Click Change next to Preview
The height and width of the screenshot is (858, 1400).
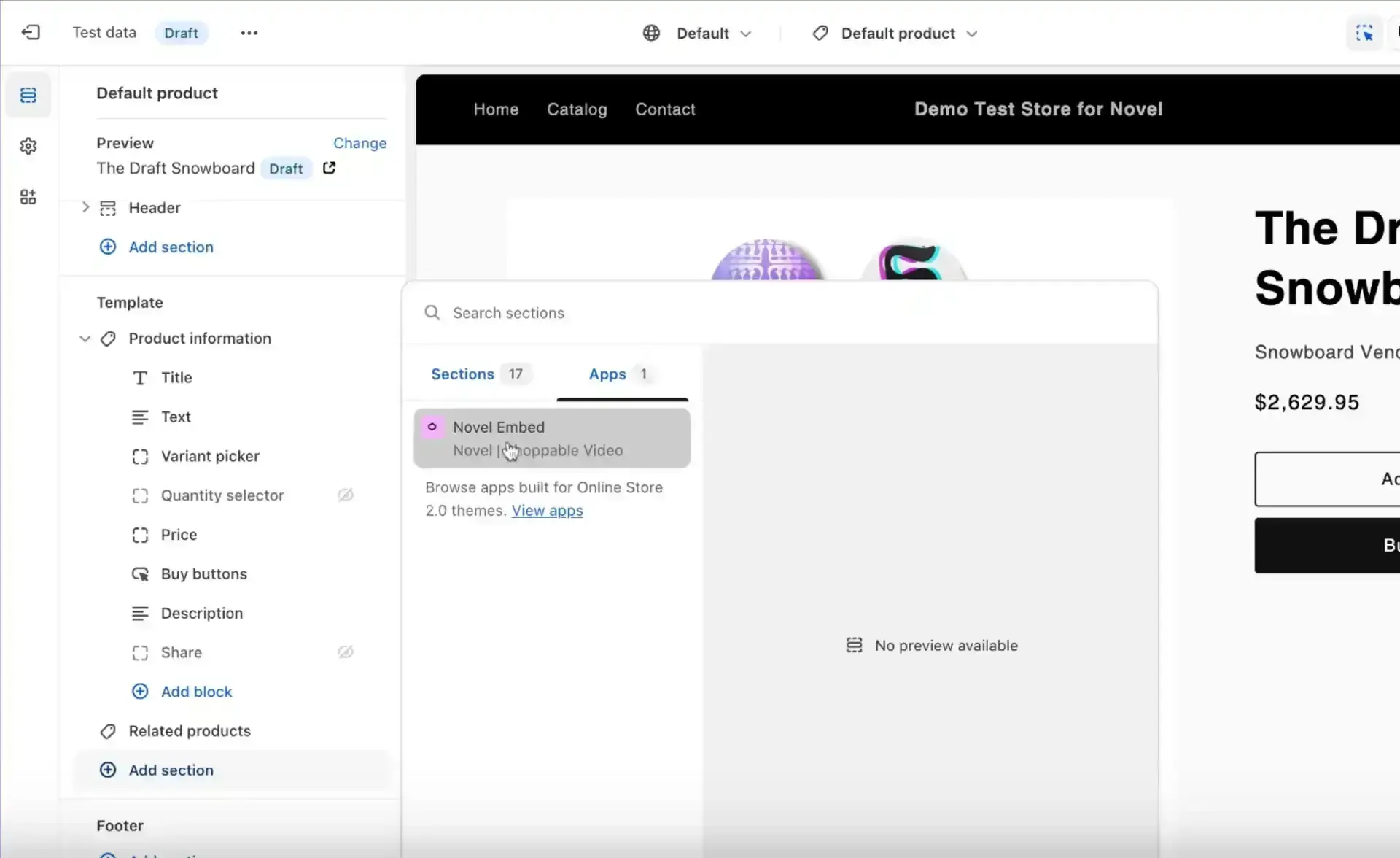click(359, 143)
